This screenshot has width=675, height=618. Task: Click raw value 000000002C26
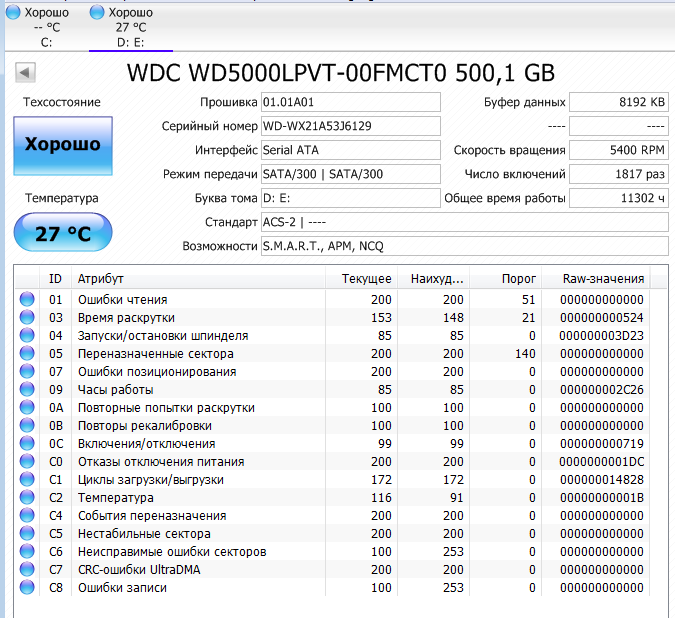(601, 389)
